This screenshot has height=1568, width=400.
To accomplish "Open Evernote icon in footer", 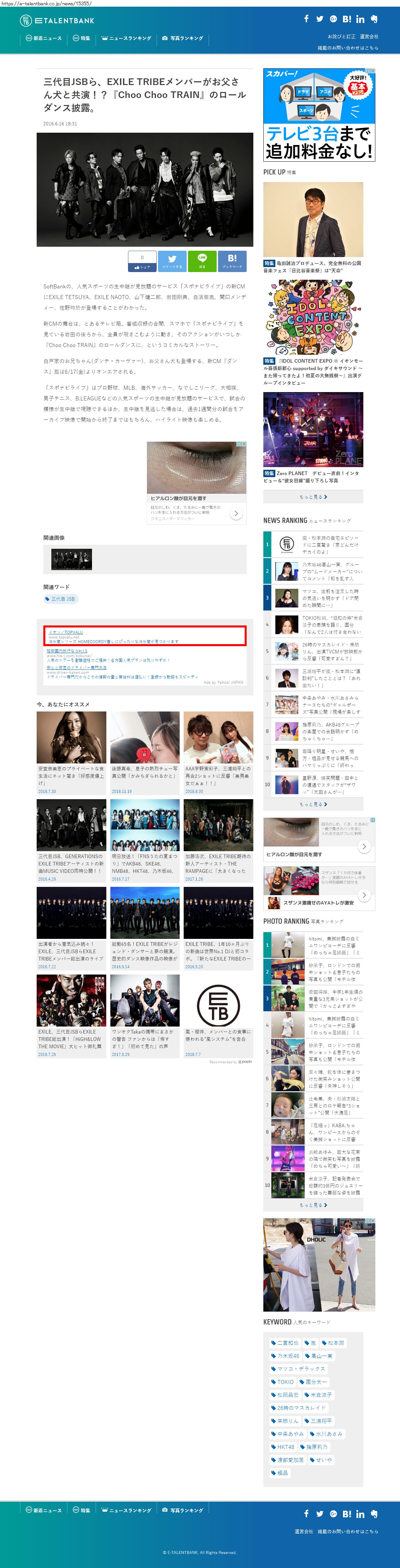I will point(374,1513).
